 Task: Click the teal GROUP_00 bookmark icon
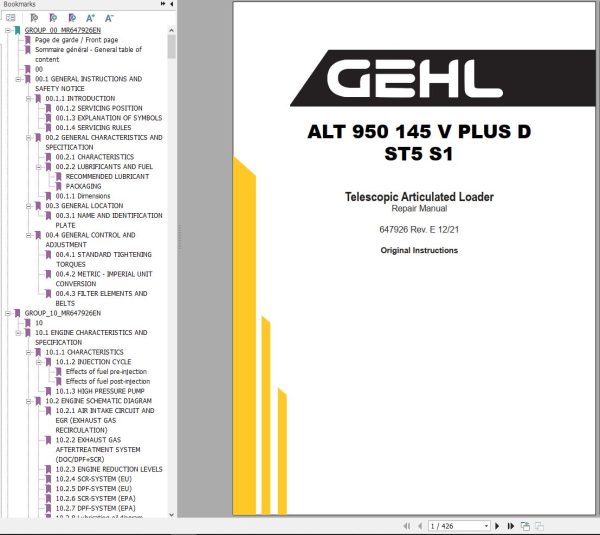click(17, 30)
